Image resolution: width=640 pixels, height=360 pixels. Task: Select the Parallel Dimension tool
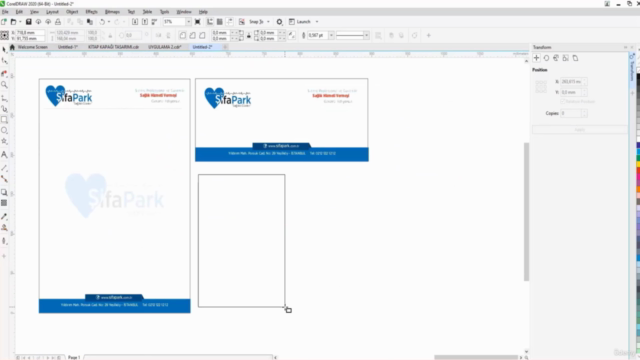coord(4,168)
